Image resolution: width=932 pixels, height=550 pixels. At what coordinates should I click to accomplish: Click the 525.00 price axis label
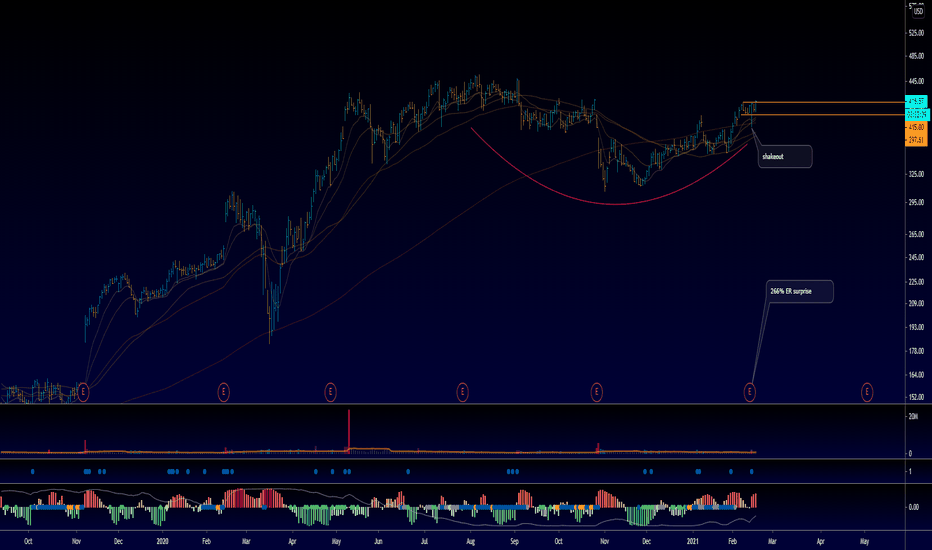tap(916, 33)
